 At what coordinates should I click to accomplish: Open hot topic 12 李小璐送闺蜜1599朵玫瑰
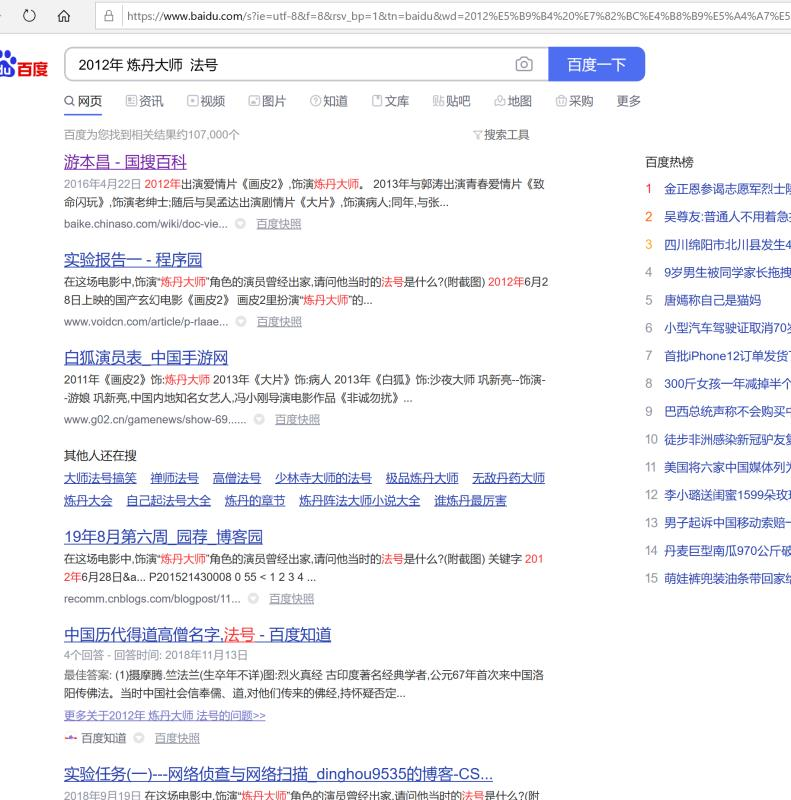tap(727, 495)
